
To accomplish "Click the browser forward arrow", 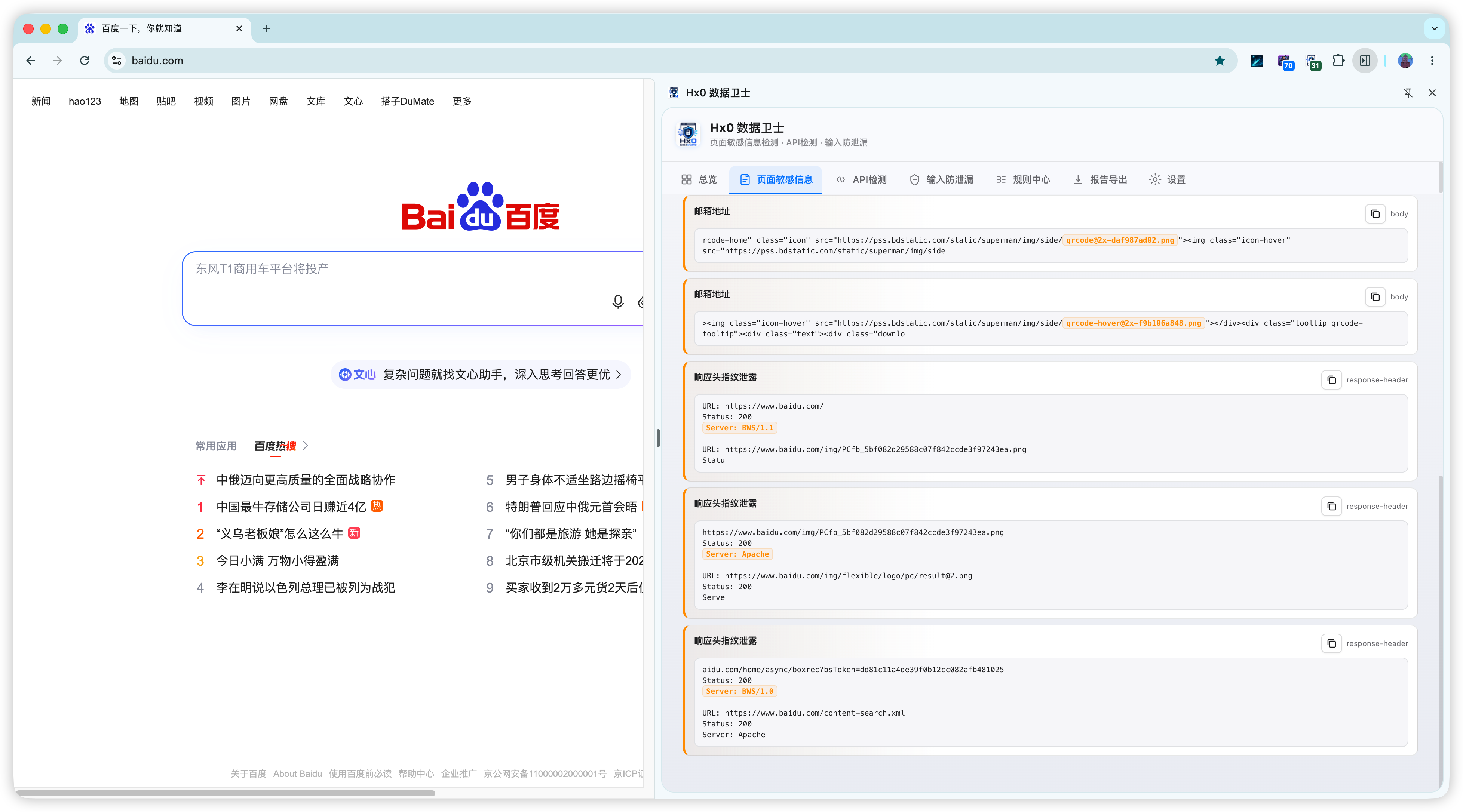I will click(x=57, y=61).
